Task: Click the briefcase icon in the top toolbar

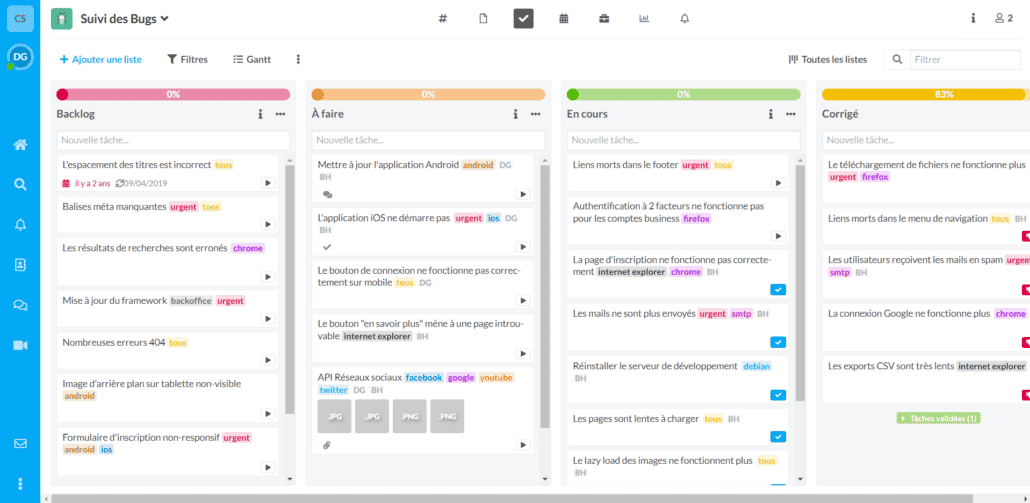Action: click(x=604, y=18)
